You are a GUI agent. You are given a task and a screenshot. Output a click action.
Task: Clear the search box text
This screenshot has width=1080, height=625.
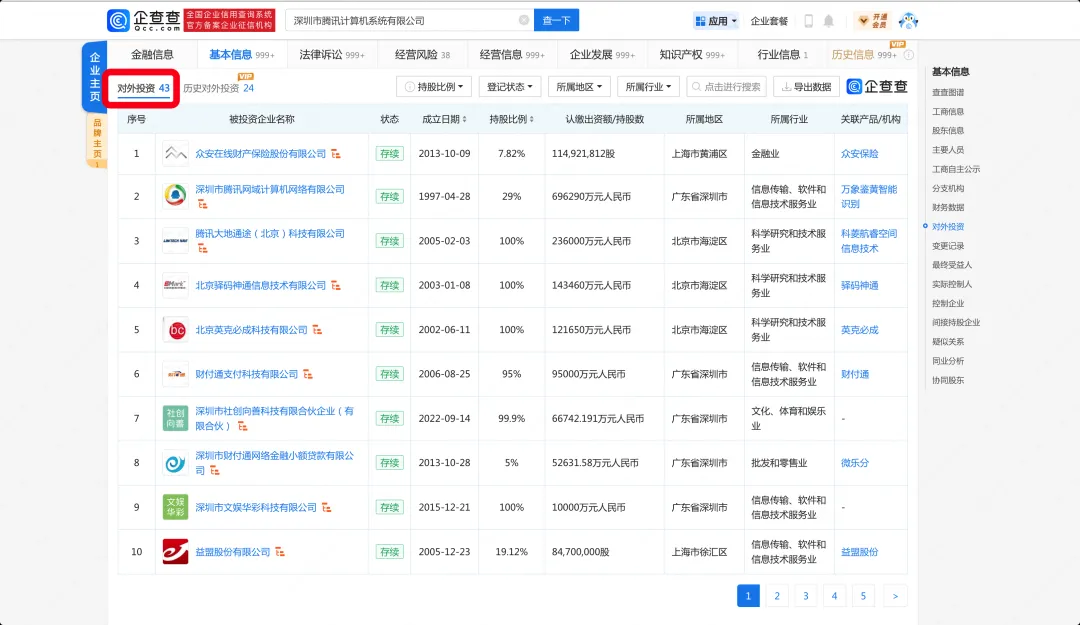click(x=523, y=20)
